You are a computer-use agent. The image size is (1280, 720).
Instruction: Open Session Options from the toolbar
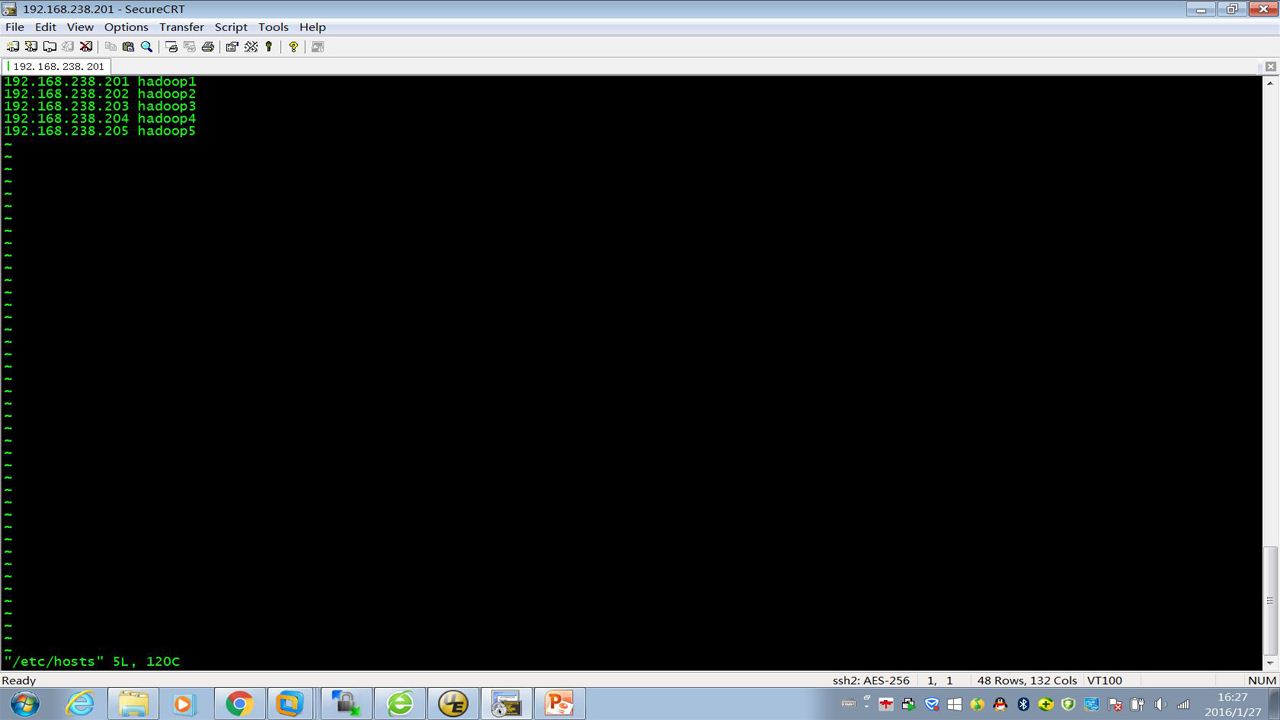pyautogui.click(x=232, y=46)
